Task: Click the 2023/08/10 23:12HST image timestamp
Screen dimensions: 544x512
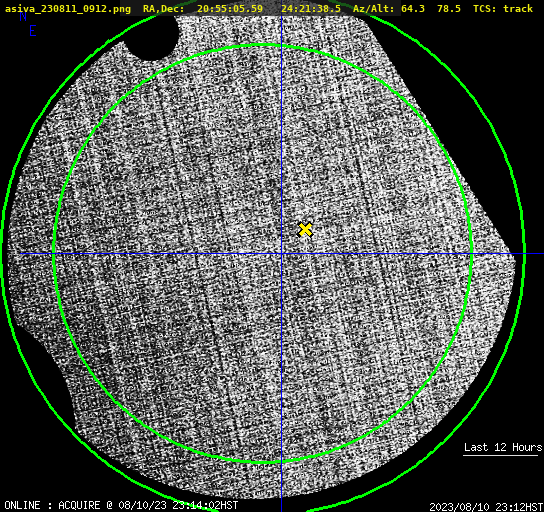Action: coord(486,507)
